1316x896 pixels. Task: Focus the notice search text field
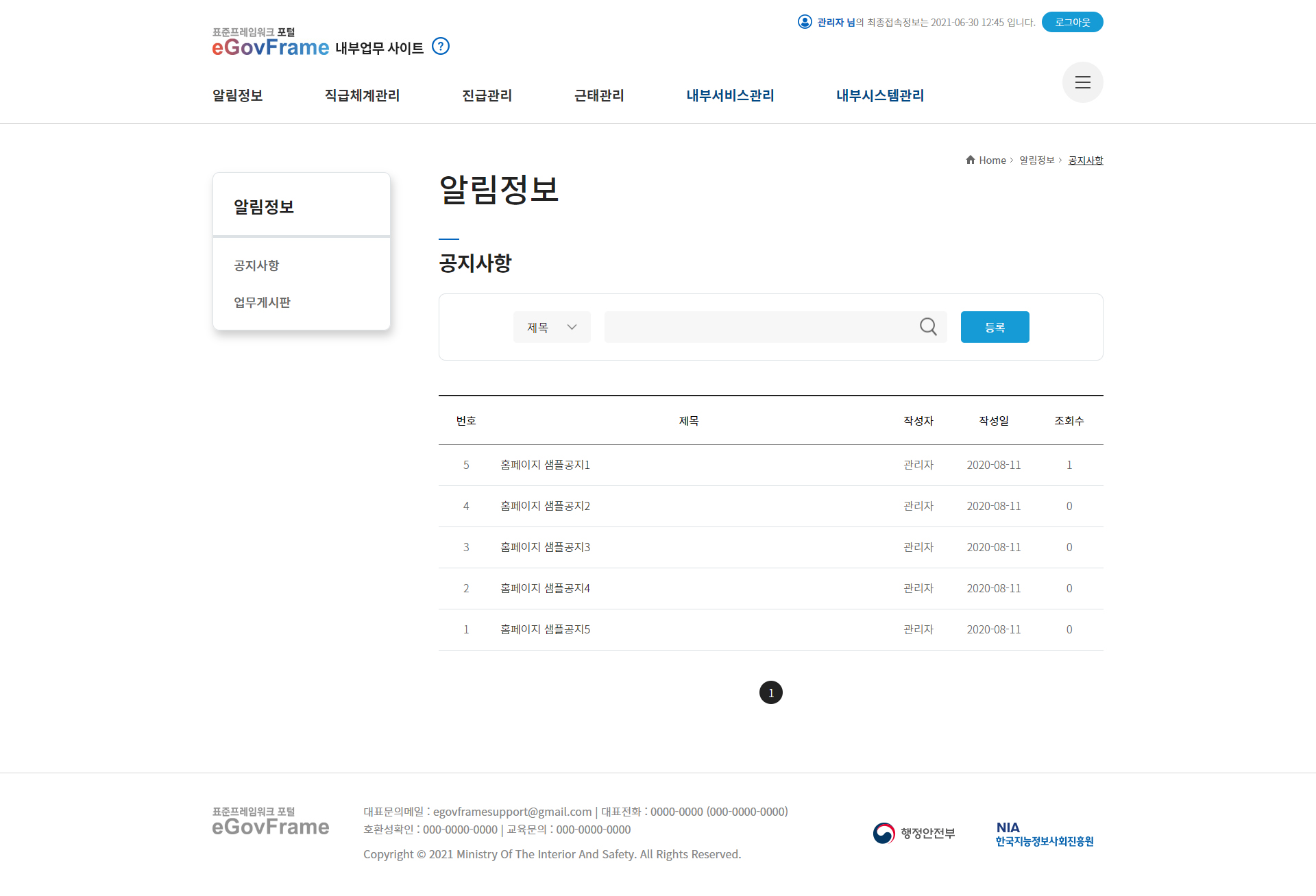pyautogui.click(x=757, y=327)
